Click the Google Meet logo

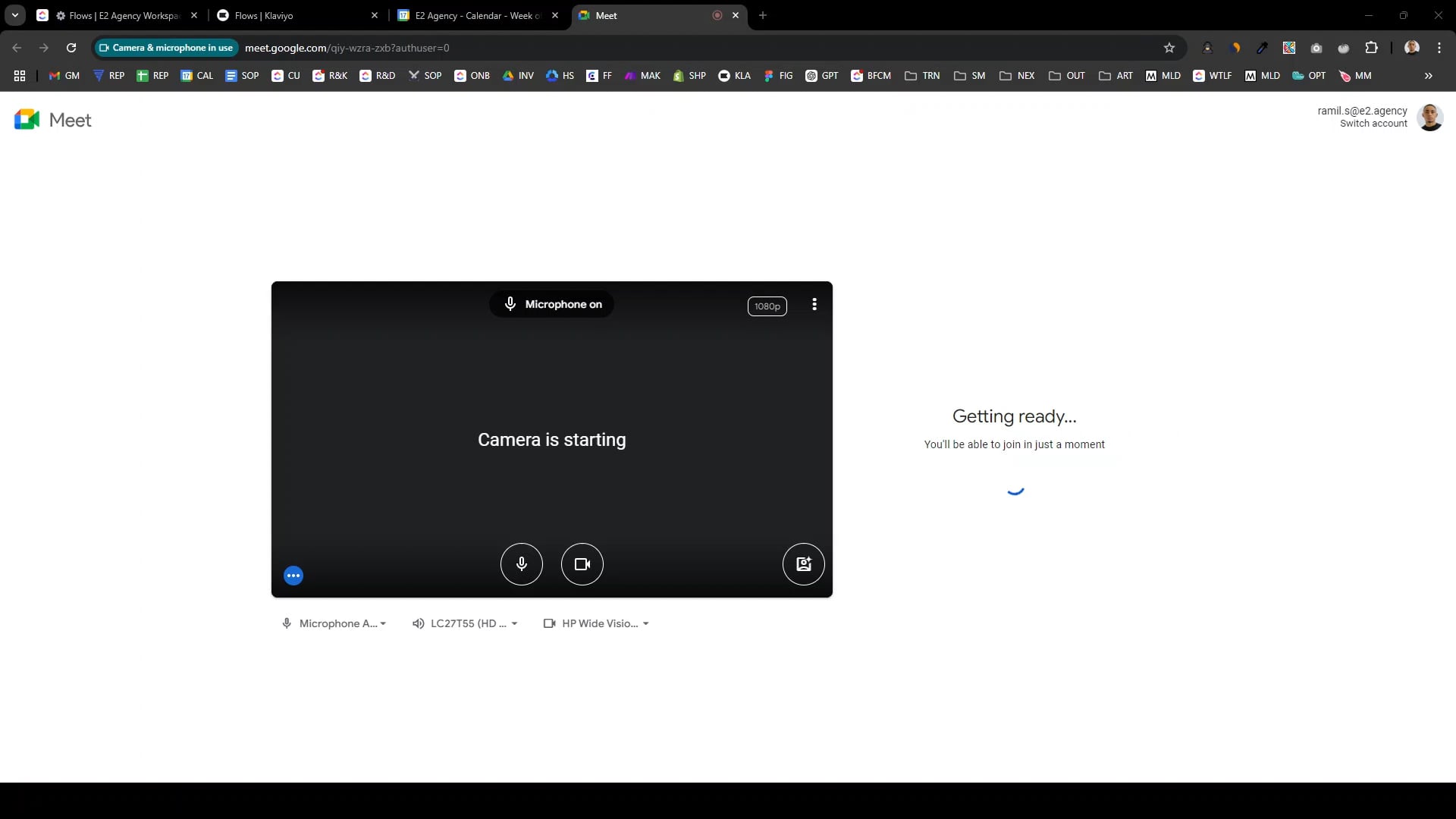point(27,120)
